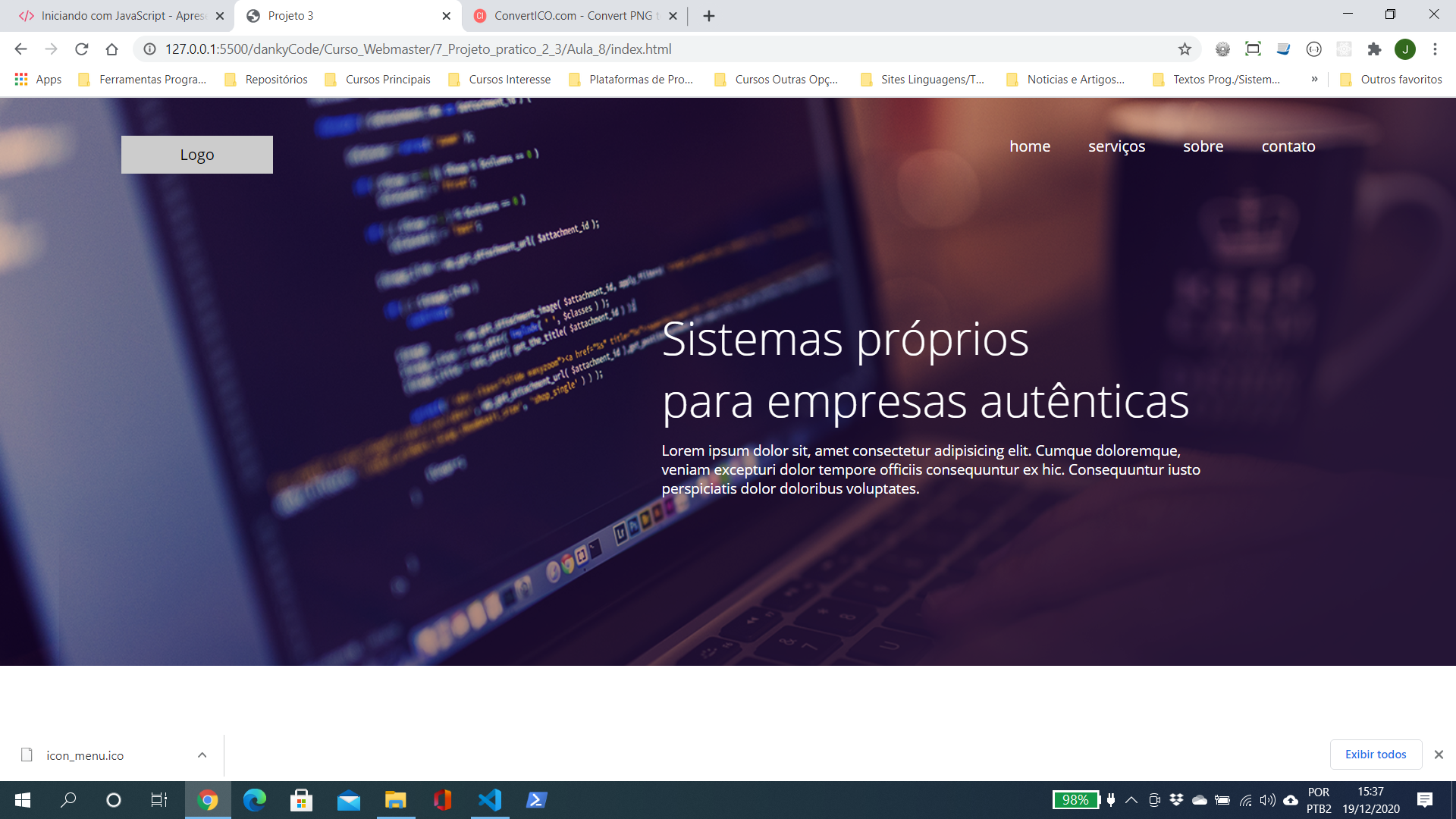This screenshot has height=819, width=1456.
Task: Open the Apps bookmark shortcut
Action: pyautogui.click(x=38, y=80)
